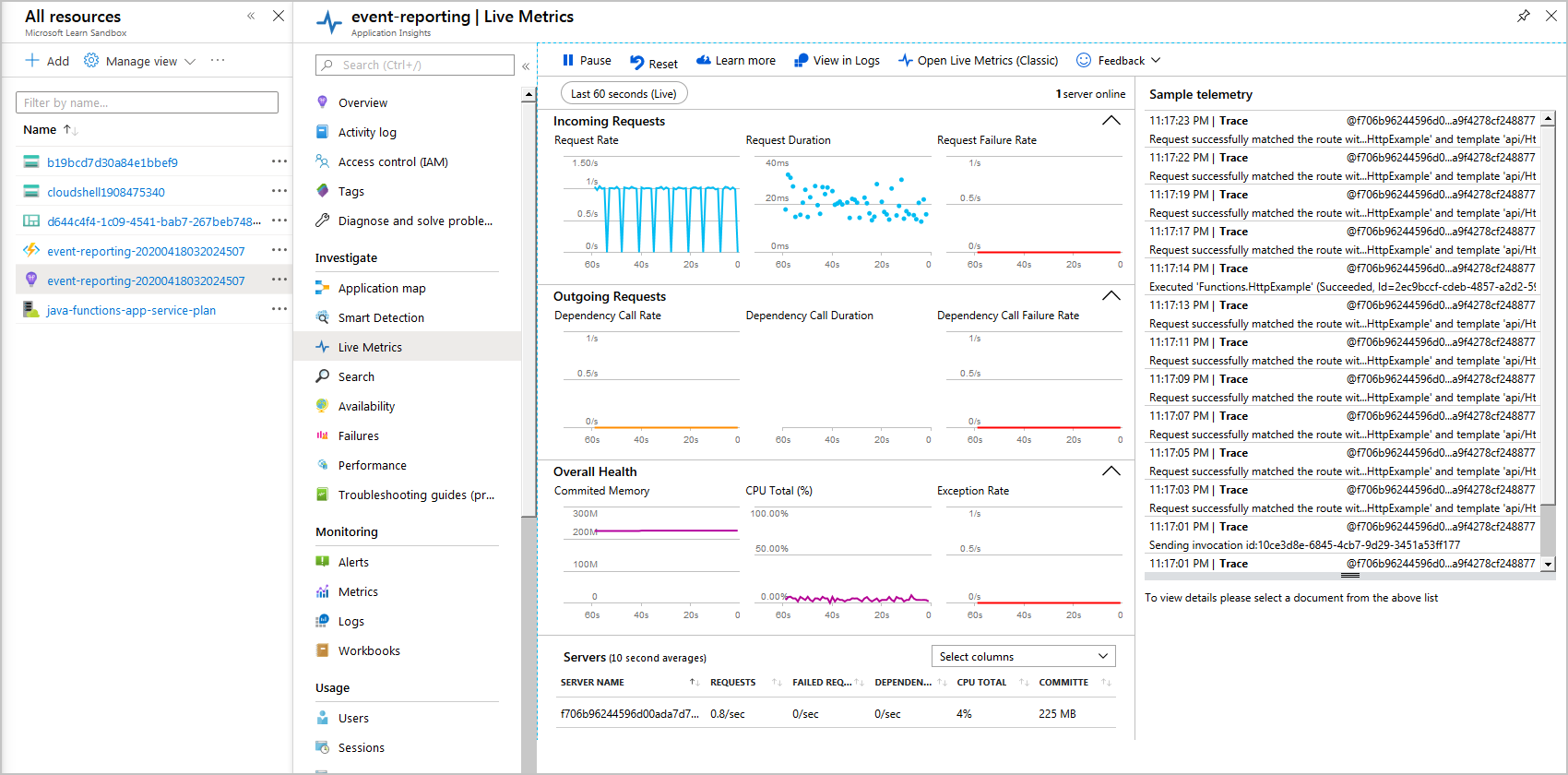Image resolution: width=1568 pixels, height=775 pixels.
Task: Click the Sessions icon
Action: [322, 747]
